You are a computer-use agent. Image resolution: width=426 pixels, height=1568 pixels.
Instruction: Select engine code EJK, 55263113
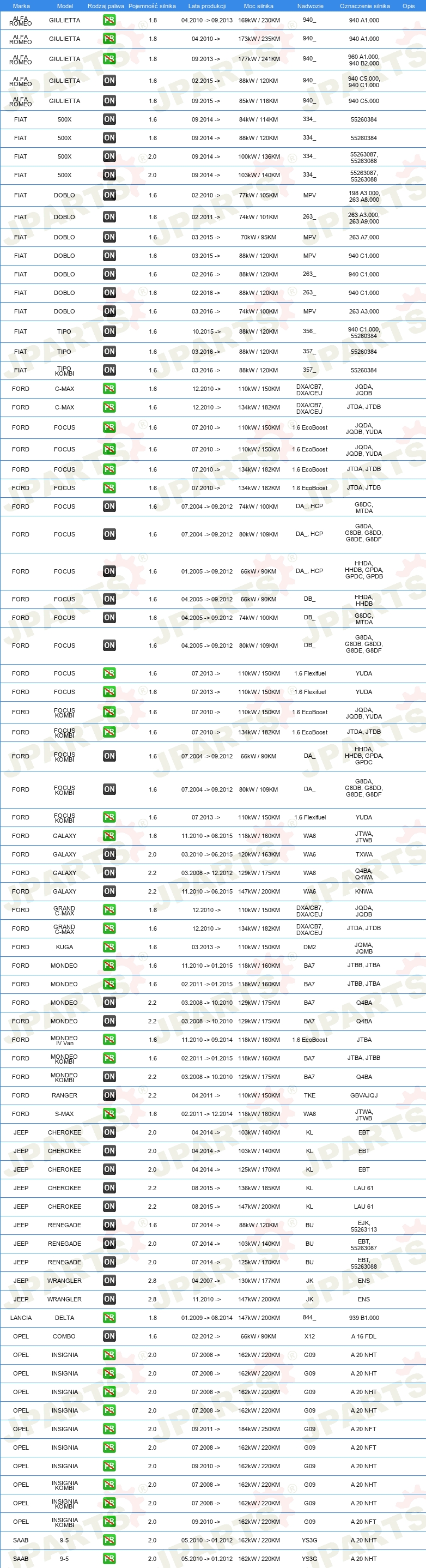(x=364, y=1226)
